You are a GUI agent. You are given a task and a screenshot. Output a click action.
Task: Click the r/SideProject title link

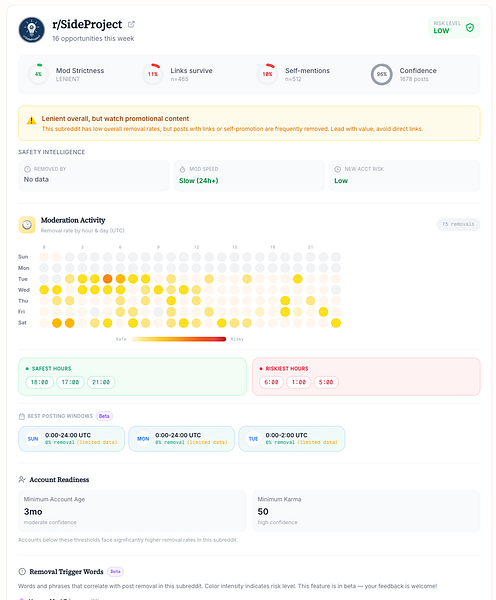(87, 24)
